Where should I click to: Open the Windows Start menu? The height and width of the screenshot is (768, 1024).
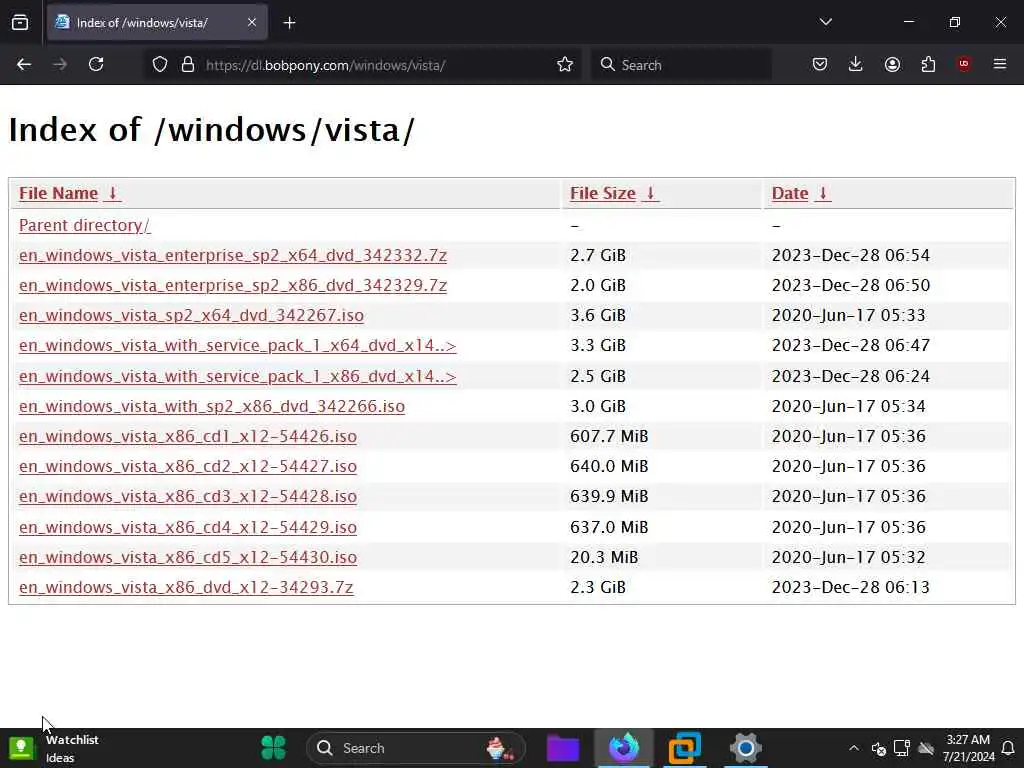coord(274,748)
